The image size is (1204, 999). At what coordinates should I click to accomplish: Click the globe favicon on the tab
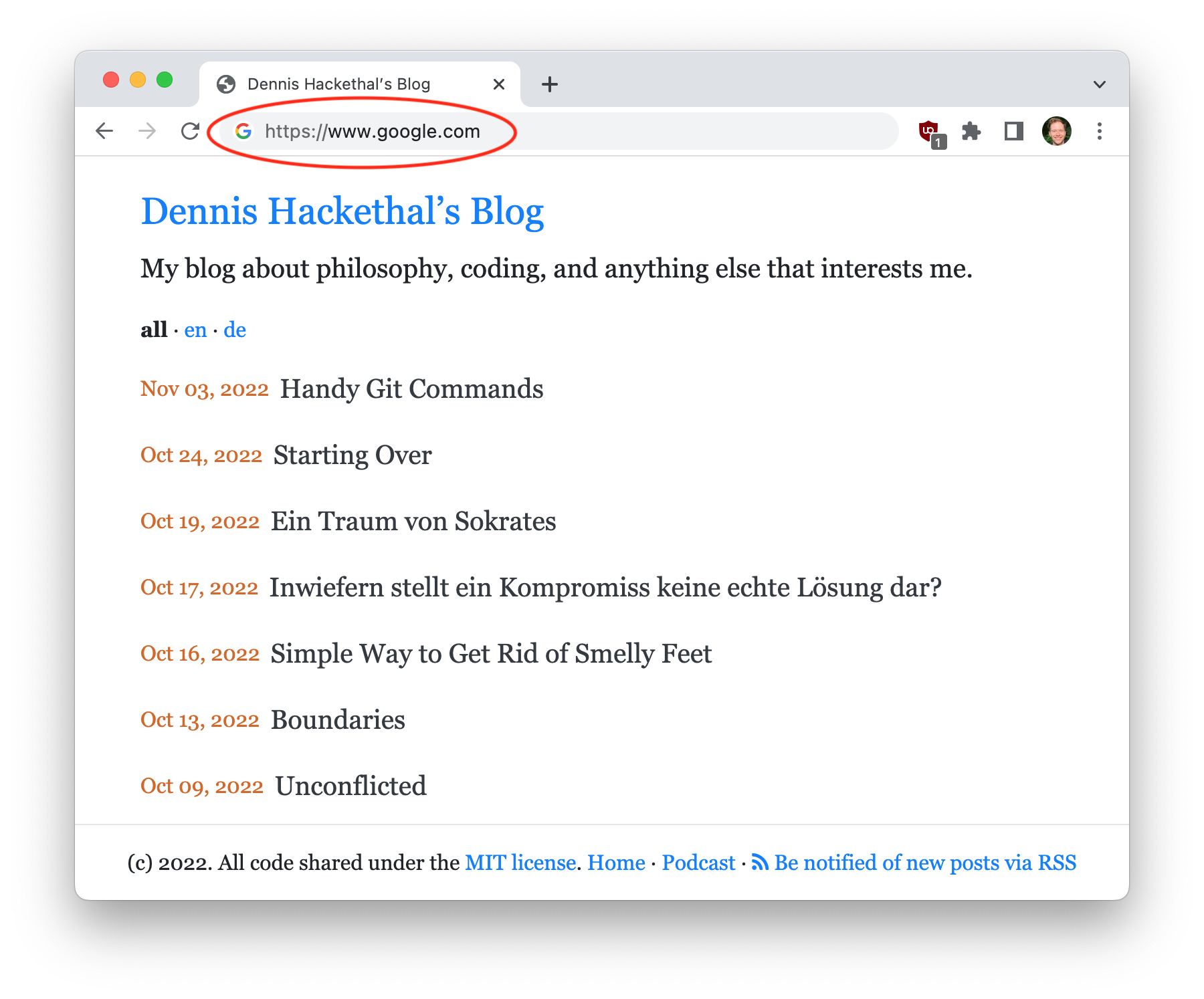point(226,84)
